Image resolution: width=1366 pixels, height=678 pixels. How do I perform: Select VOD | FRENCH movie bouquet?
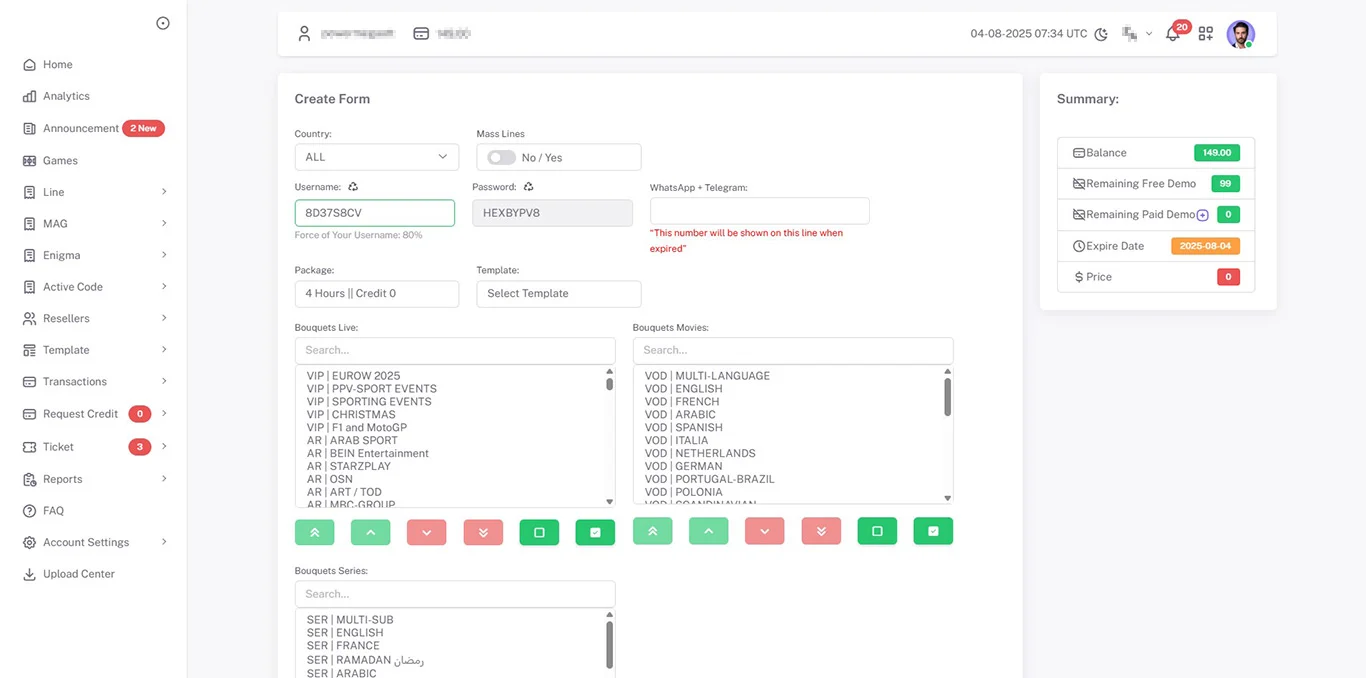tap(681, 402)
